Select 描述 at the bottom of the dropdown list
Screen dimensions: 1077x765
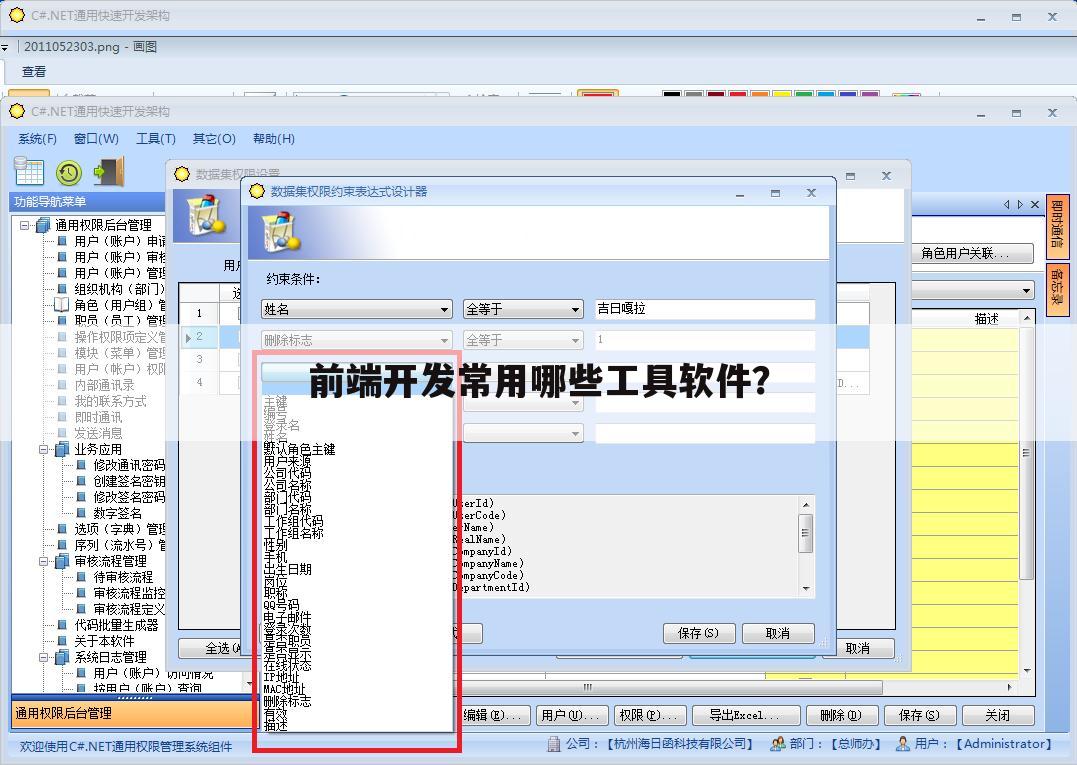(276, 725)
